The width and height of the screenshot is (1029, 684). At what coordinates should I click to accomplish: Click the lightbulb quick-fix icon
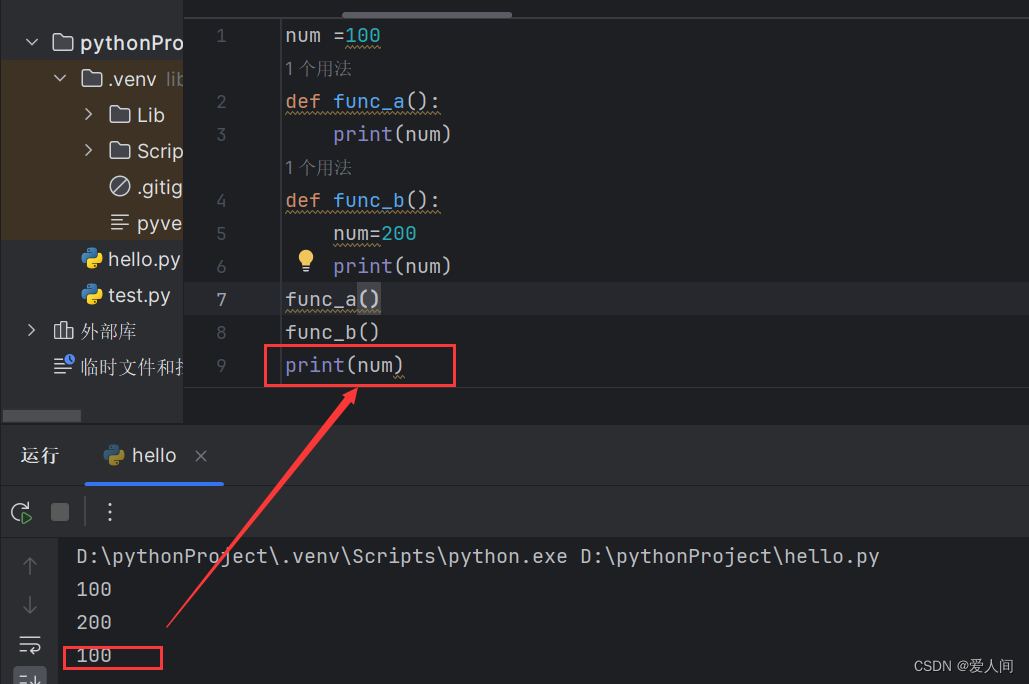point(306,261)
